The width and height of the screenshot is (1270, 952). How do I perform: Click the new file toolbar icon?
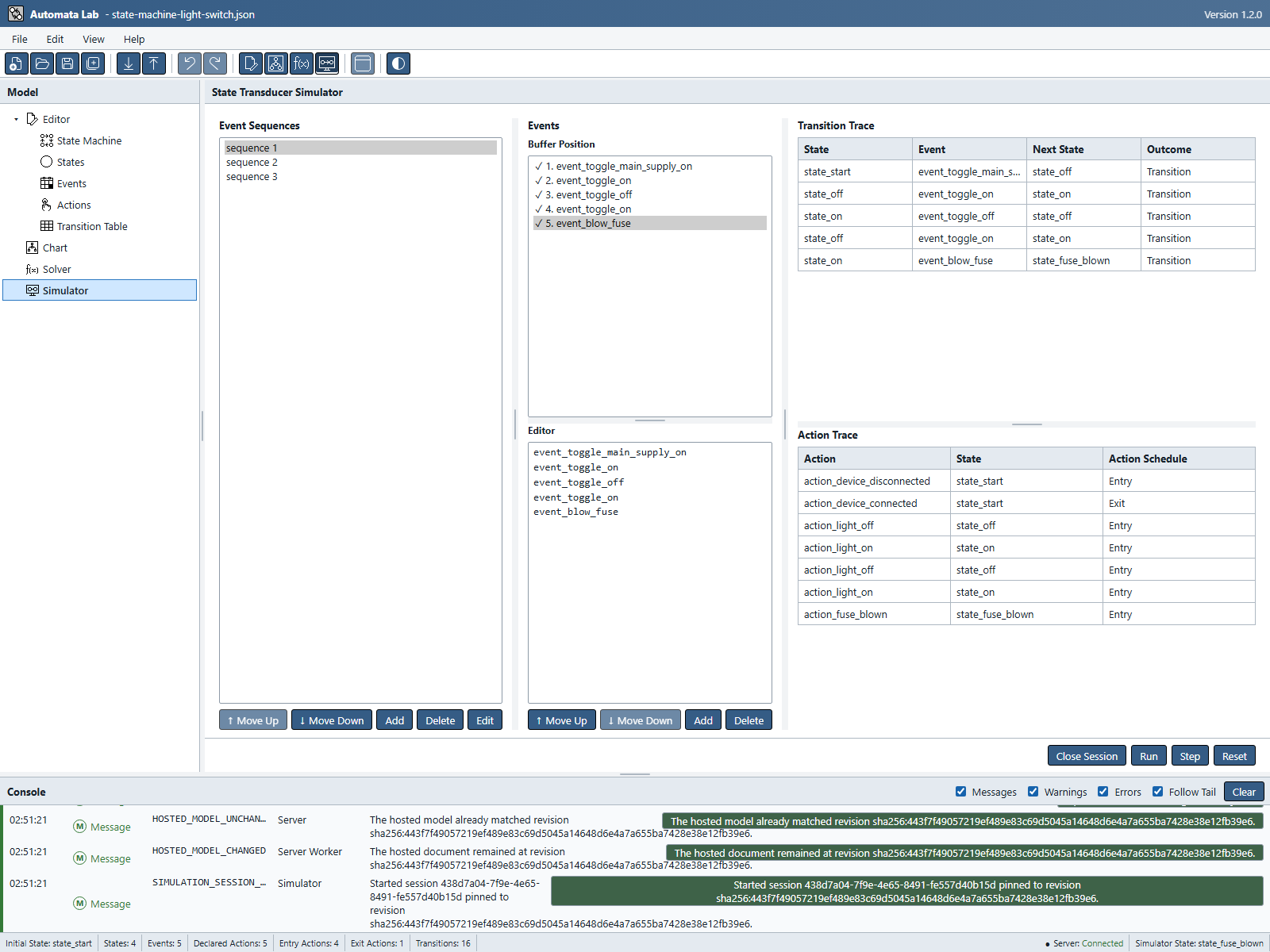[x=17, y=63]
